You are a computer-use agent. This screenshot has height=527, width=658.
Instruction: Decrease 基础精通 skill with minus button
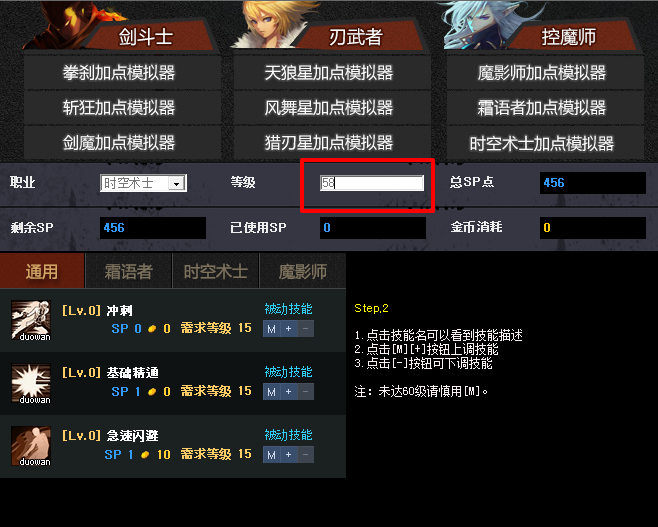(x=306, y=391)
